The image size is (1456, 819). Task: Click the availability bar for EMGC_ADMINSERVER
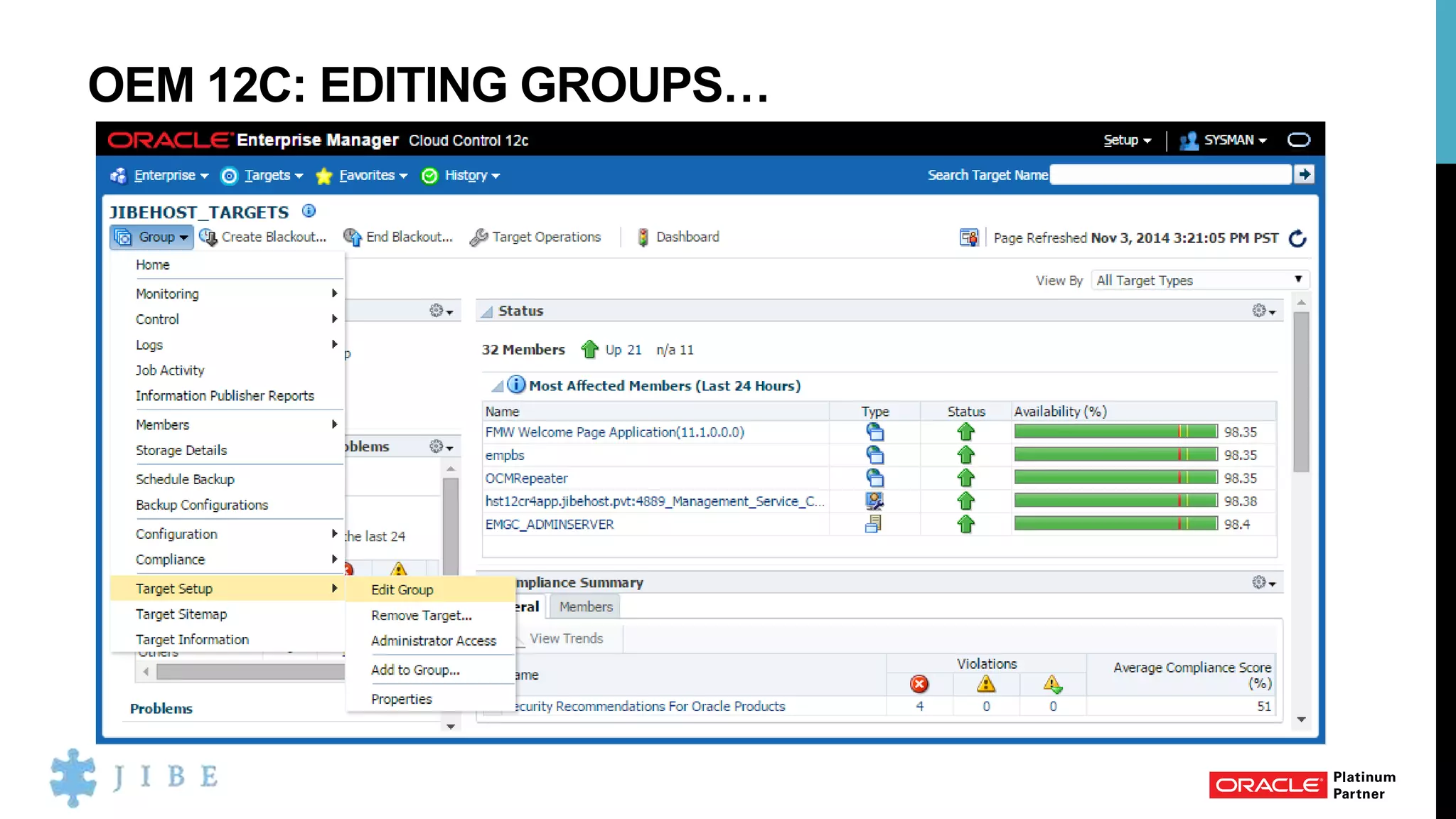(x=1115, y=524)
